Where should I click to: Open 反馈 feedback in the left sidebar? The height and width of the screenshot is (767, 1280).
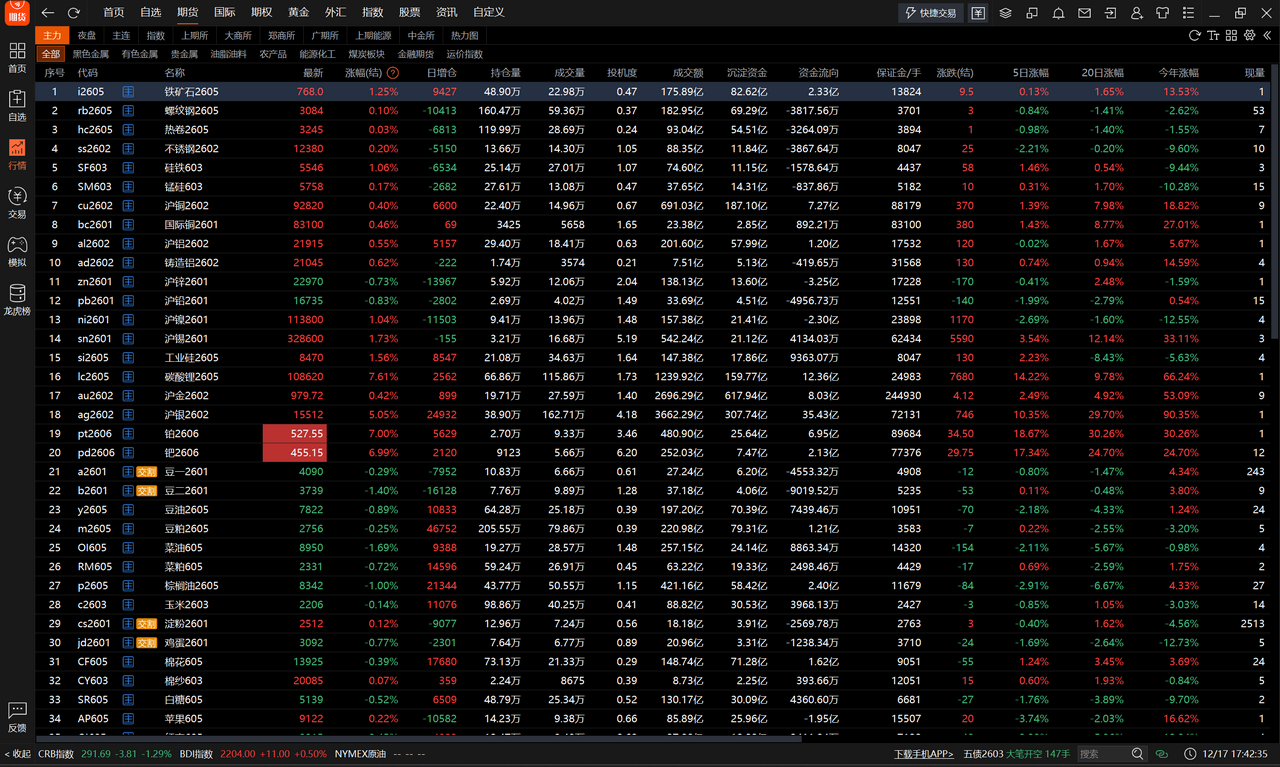click(17, 717)
